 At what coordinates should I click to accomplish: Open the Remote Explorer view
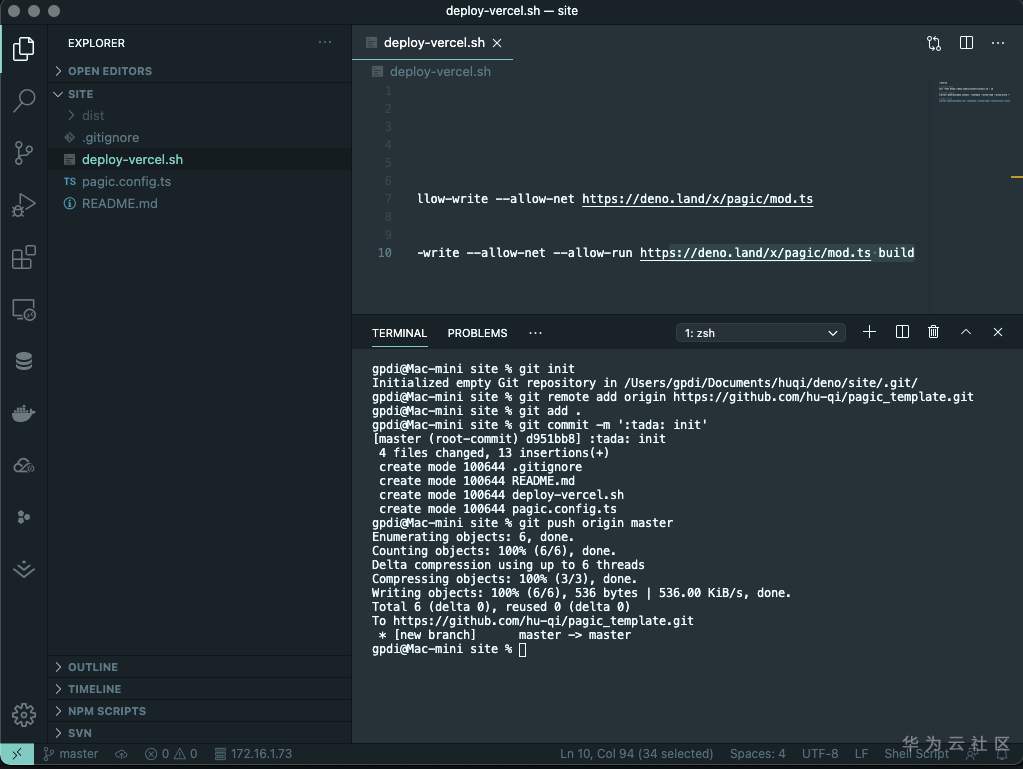(x=23, y=309)
